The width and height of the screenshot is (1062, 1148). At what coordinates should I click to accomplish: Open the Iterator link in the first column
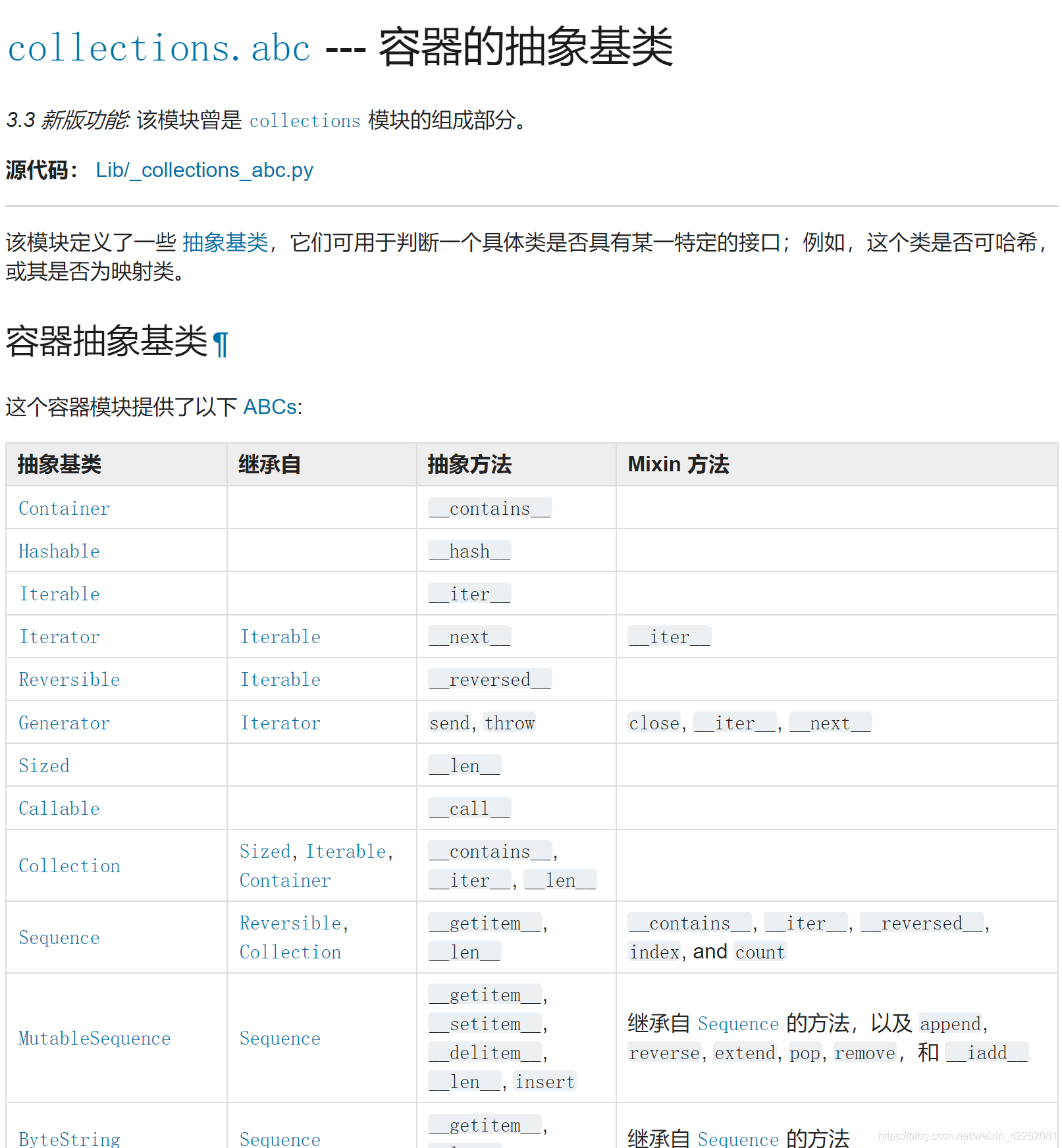(59, 637)
